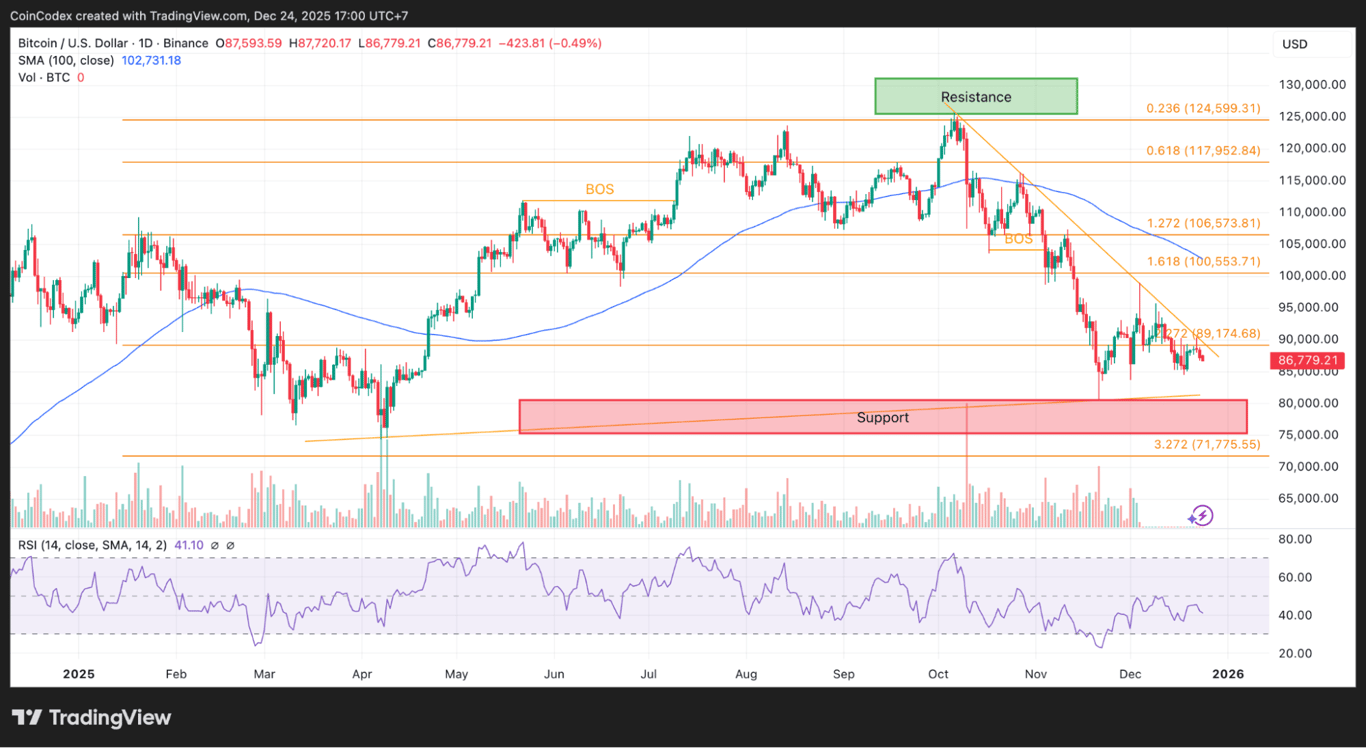Open the Binance exchange selector

[x=185, y=43]
